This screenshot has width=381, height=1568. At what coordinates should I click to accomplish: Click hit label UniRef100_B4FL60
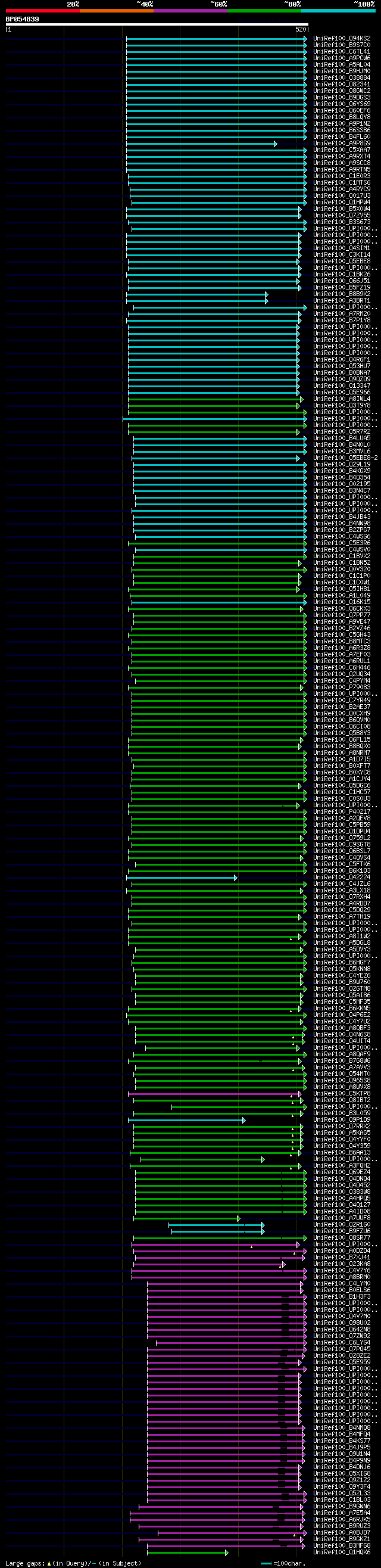pos(342,137)
